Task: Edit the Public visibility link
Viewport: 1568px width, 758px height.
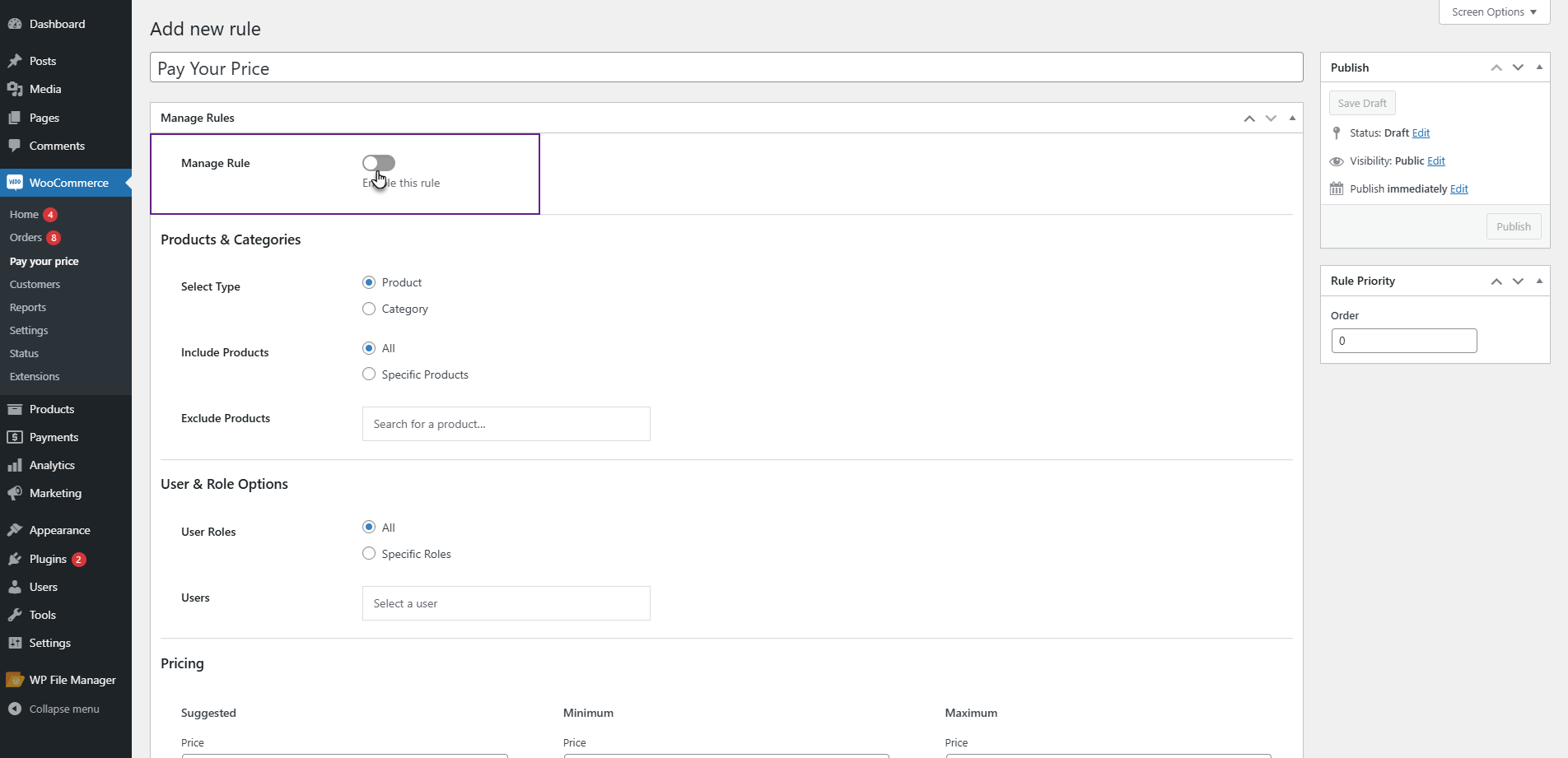Action: click(1436, 160)
